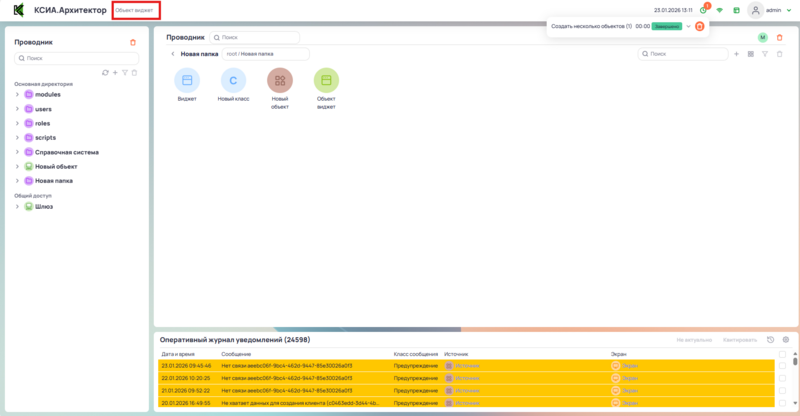The image size is (800, 416).
Task: Click the left Проводник search field
Action: 75,58
